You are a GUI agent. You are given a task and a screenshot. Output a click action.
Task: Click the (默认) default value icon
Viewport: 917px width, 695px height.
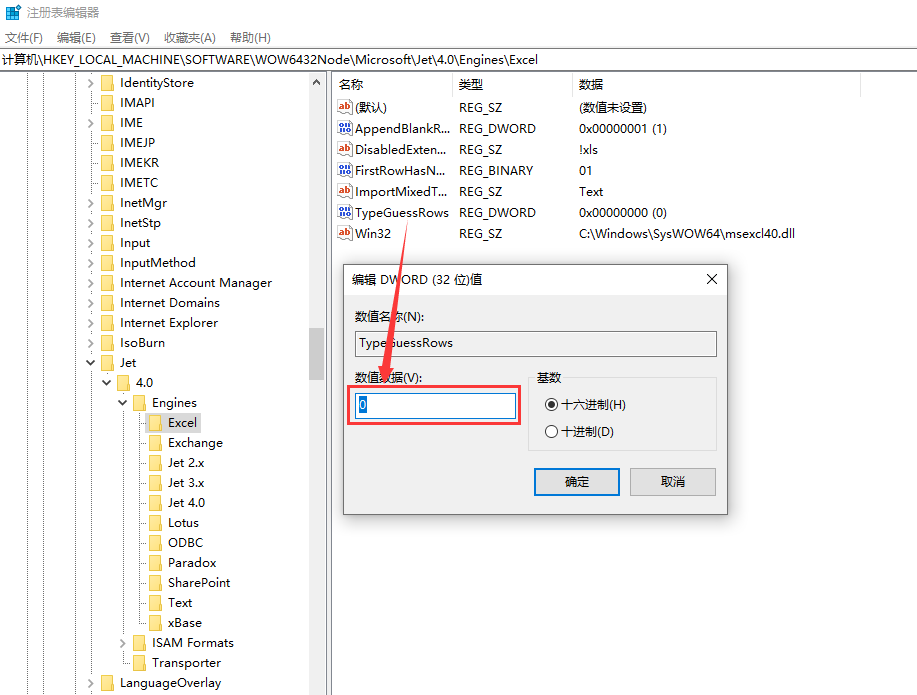tap(344, 107)
